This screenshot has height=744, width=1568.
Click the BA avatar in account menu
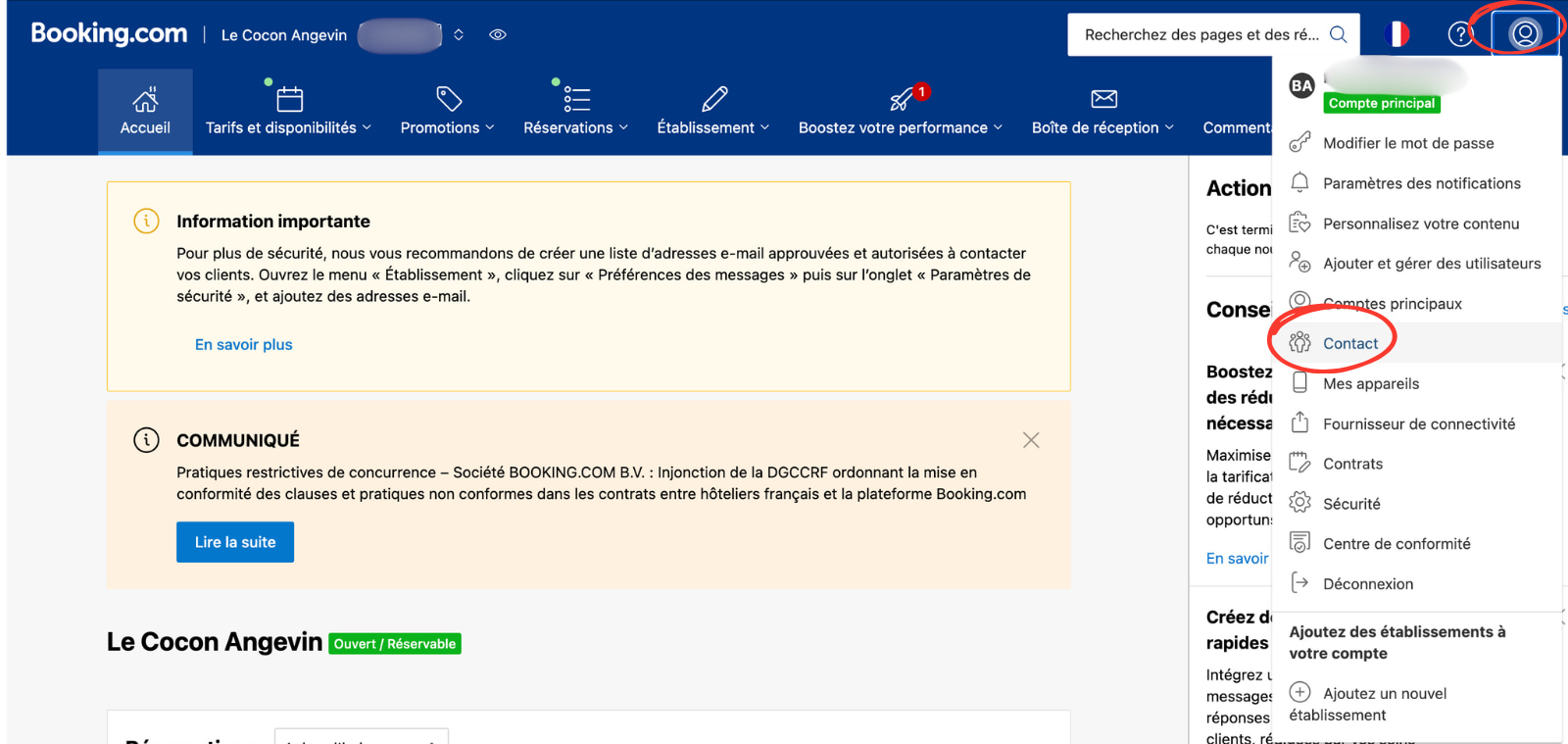(x=1301, y=86)
